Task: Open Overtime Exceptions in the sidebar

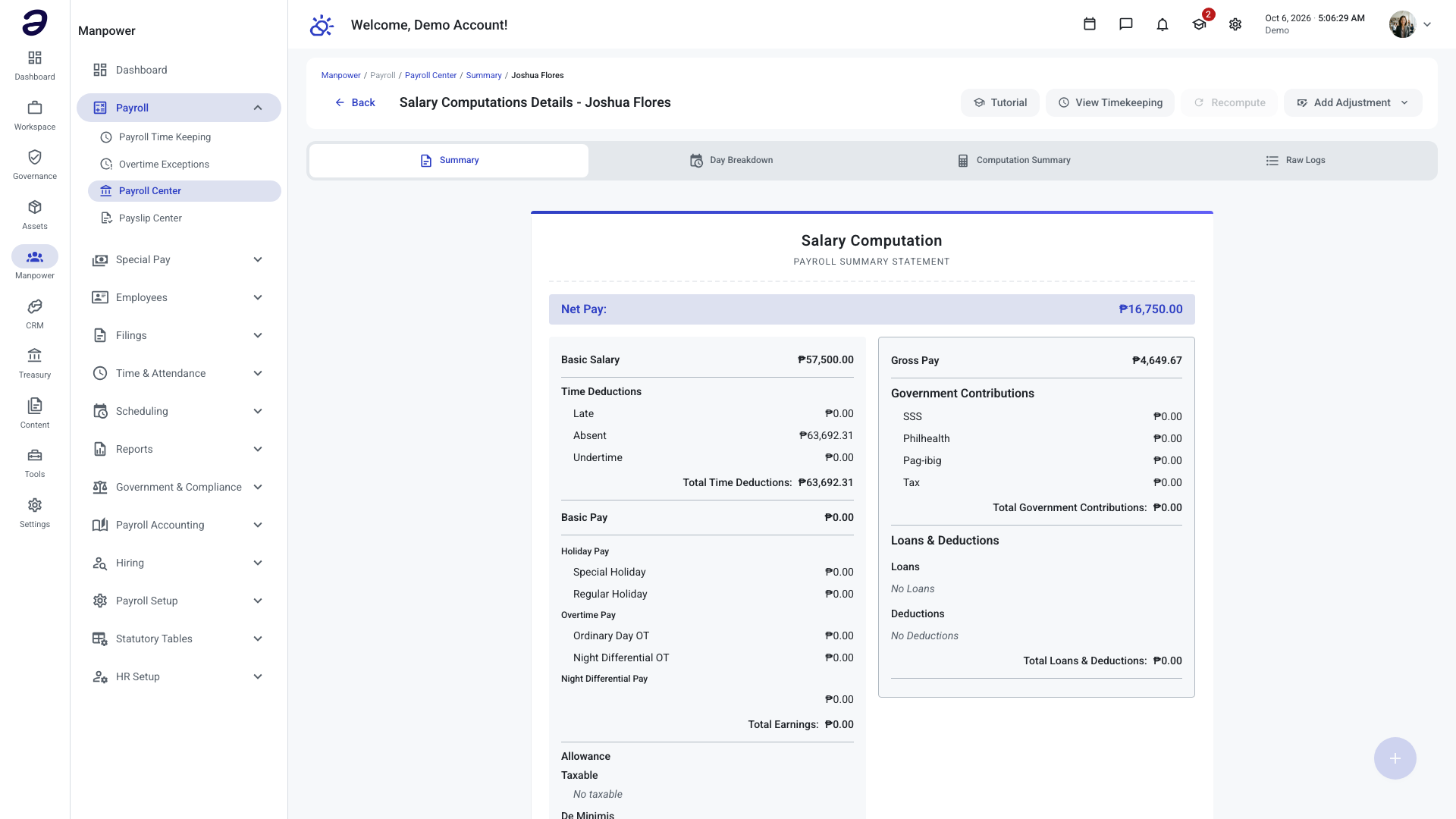Action: pyautogui.click(x=184, y=164)
